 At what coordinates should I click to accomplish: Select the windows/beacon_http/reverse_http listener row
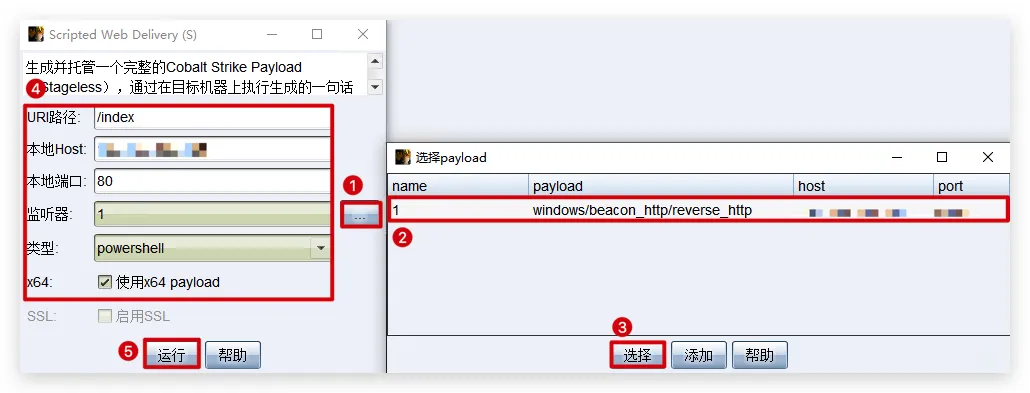tap(698, 210)
